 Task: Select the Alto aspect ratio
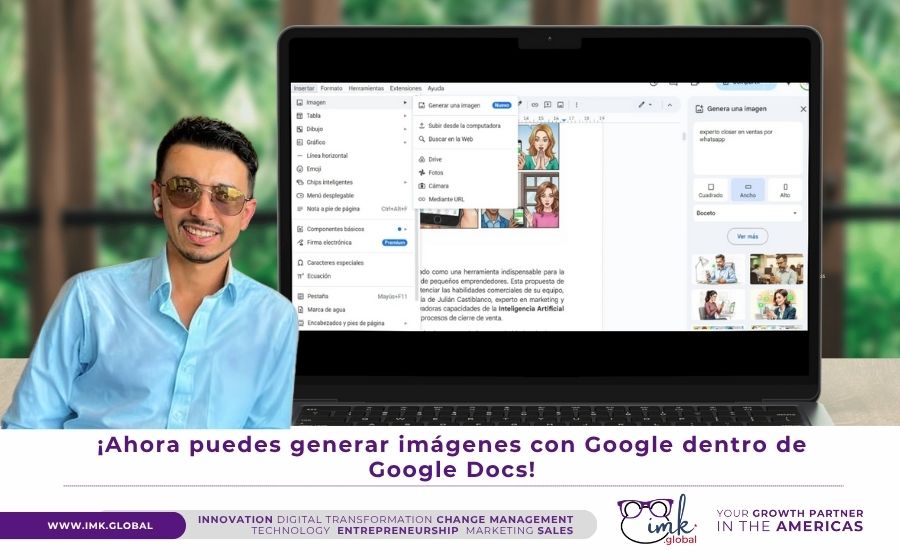(x=785, y=190)
